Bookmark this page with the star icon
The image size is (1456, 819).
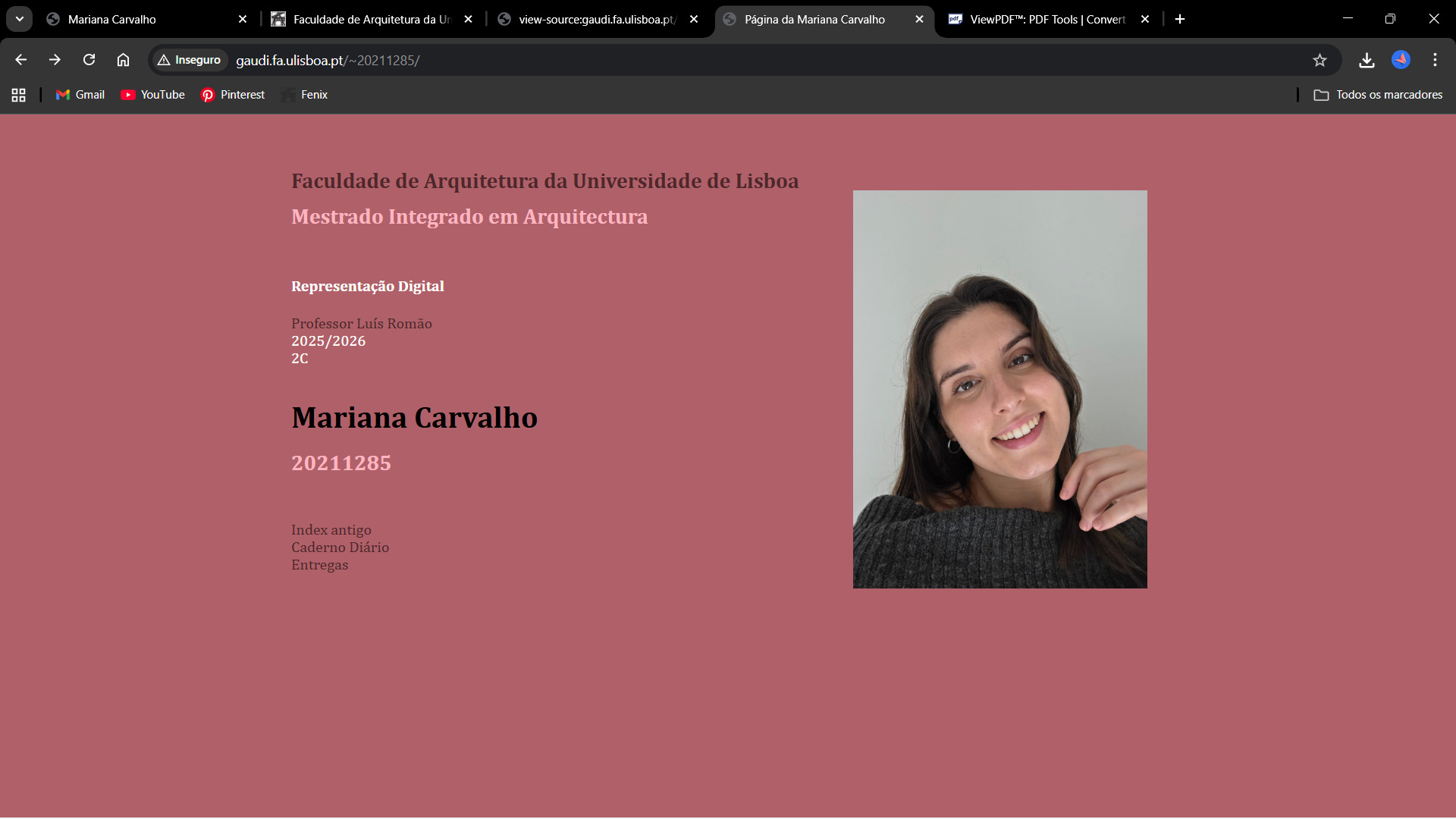pyautogui.click(x=1319, y=60)
